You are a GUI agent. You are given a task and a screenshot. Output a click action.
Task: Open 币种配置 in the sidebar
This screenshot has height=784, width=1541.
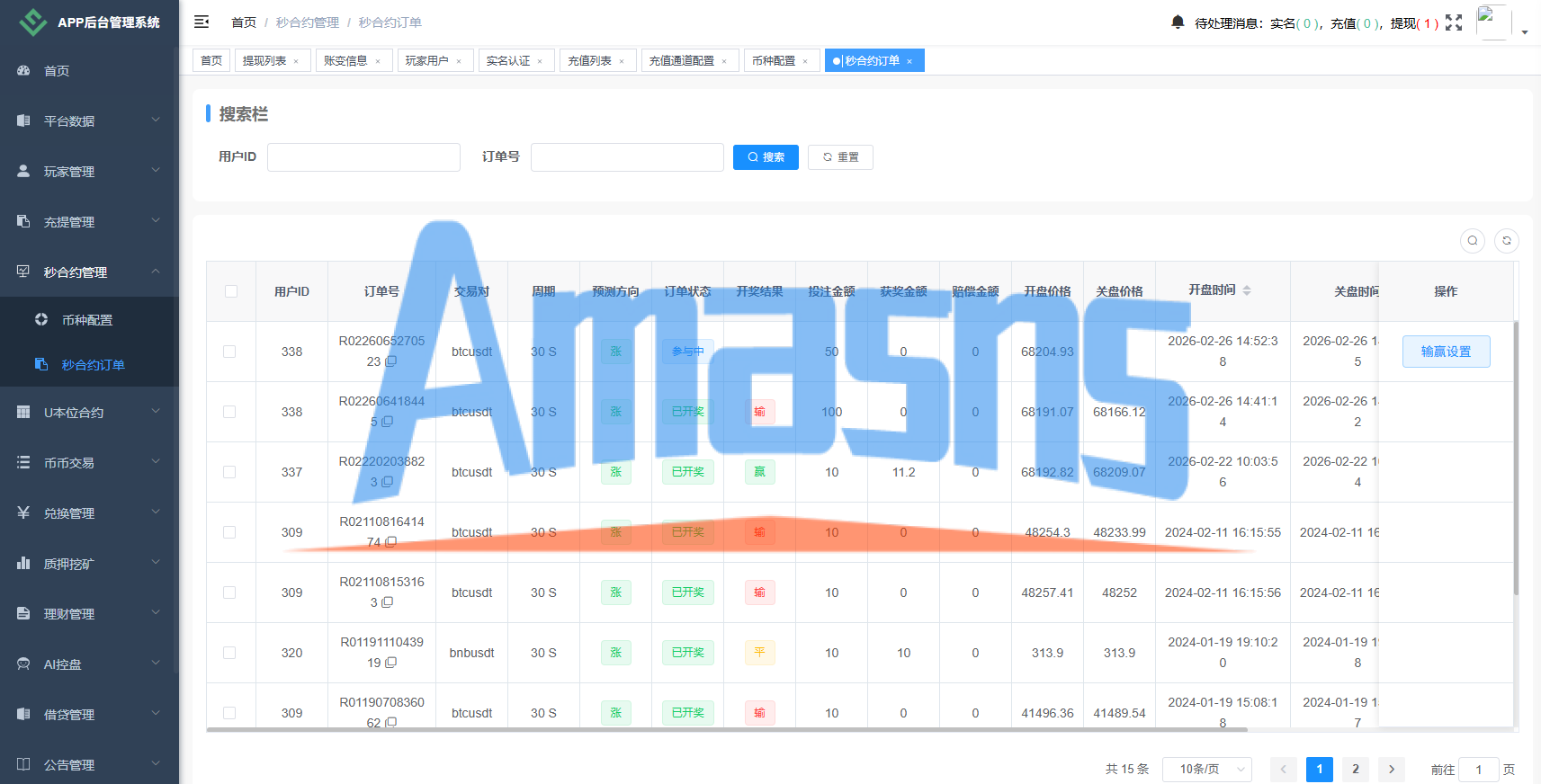coord(89,319)
